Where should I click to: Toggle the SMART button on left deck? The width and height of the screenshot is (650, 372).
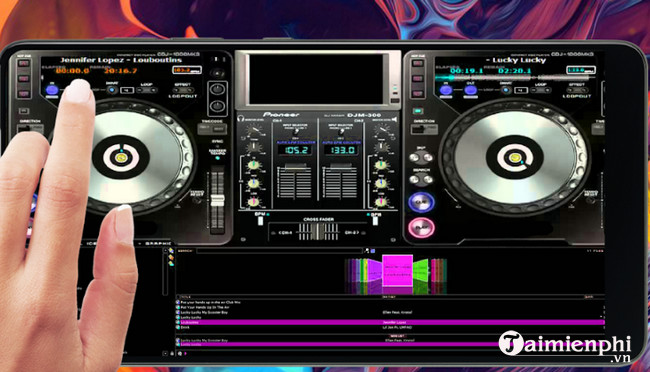(x=112, y=90)
